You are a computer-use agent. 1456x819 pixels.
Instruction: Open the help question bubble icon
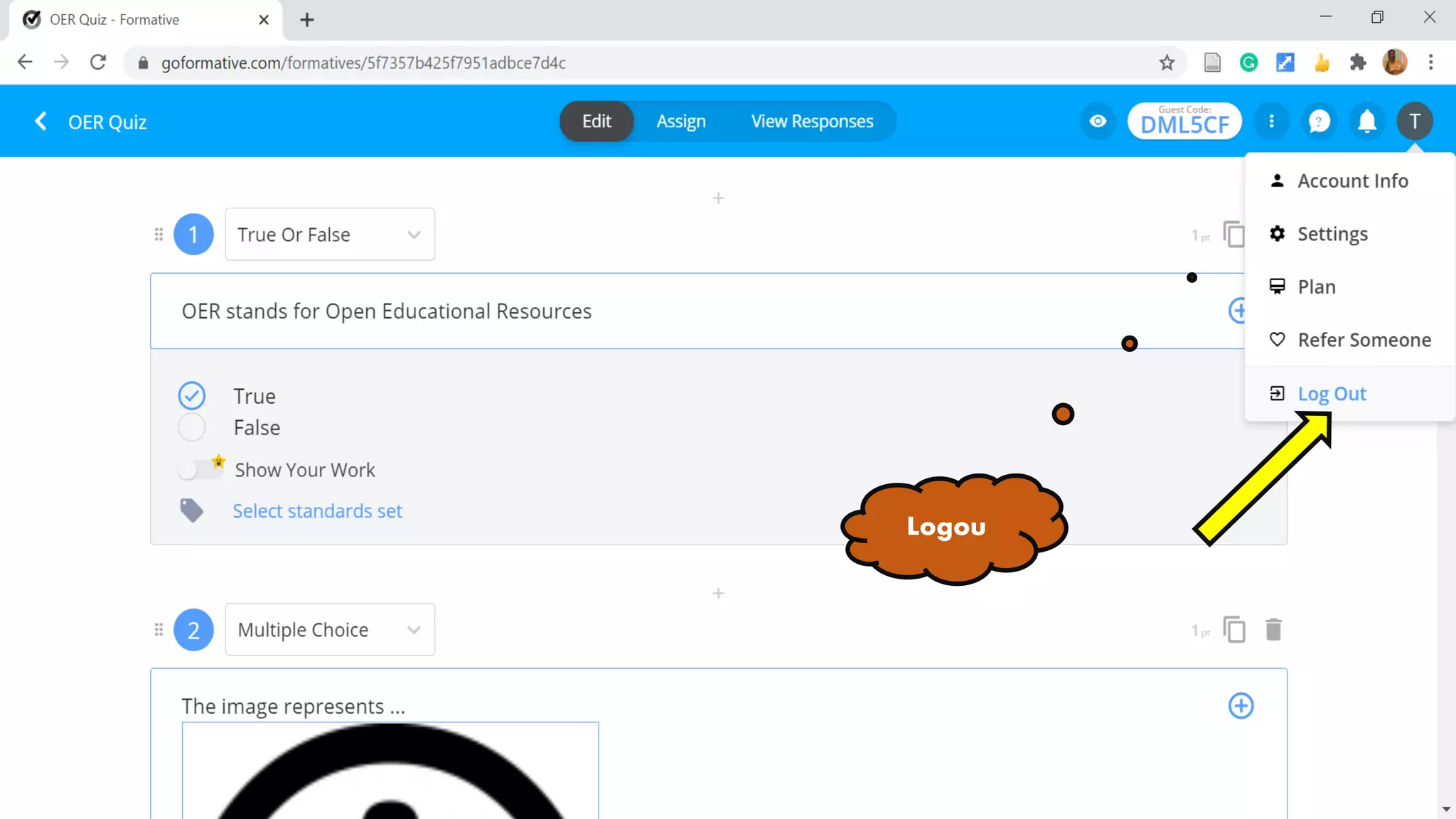pyautogui.click(x=1319, y=122)
